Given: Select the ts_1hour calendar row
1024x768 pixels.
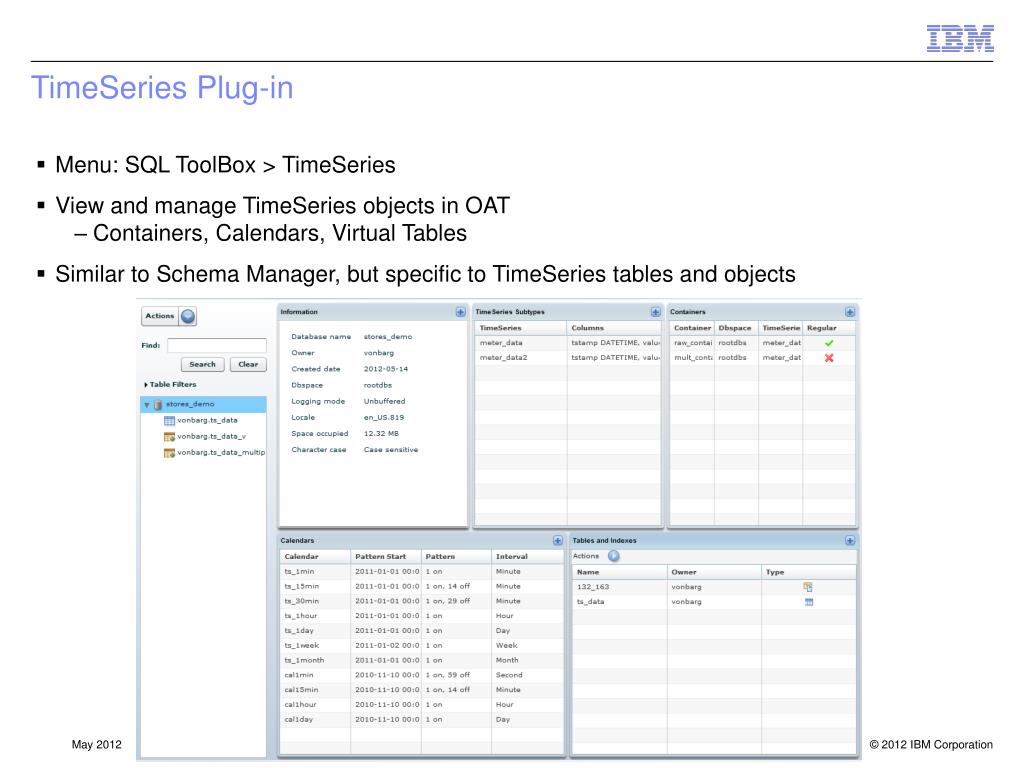Looking at the screenshot, I should 421,616.
